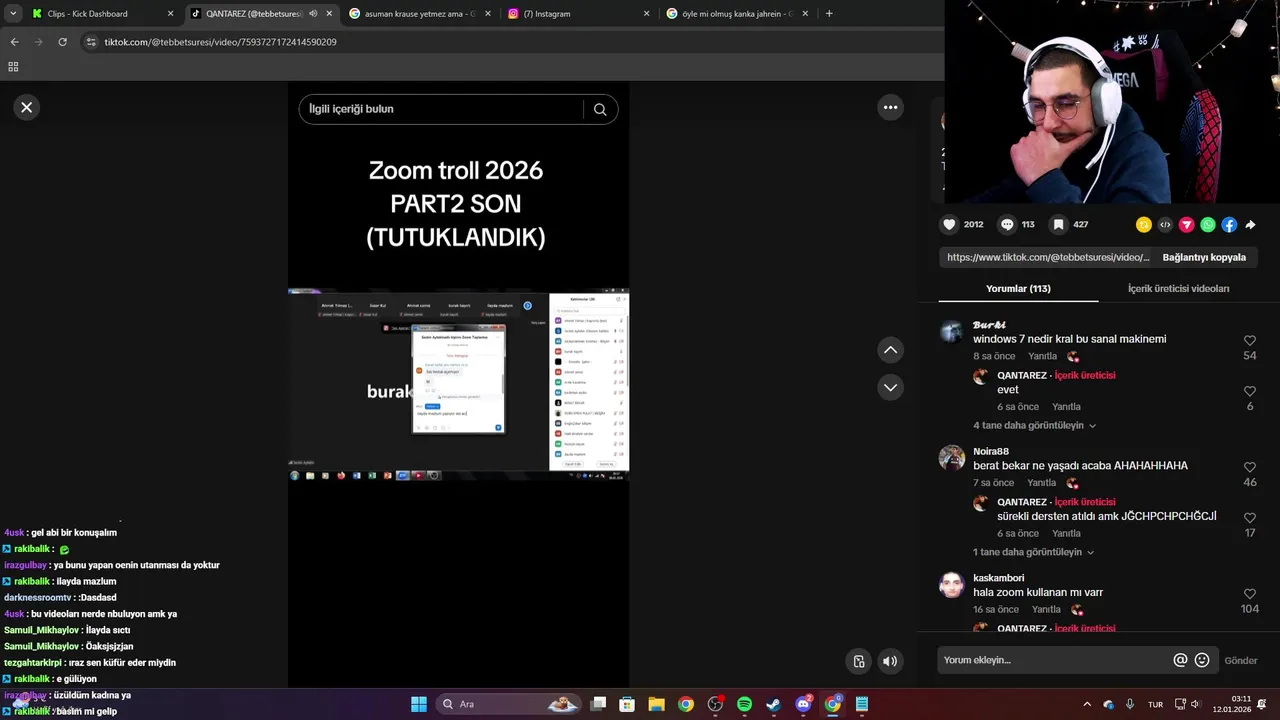
Task: Mute the QANTAREZ tab audio indicator
Action: tap(313, 13)
